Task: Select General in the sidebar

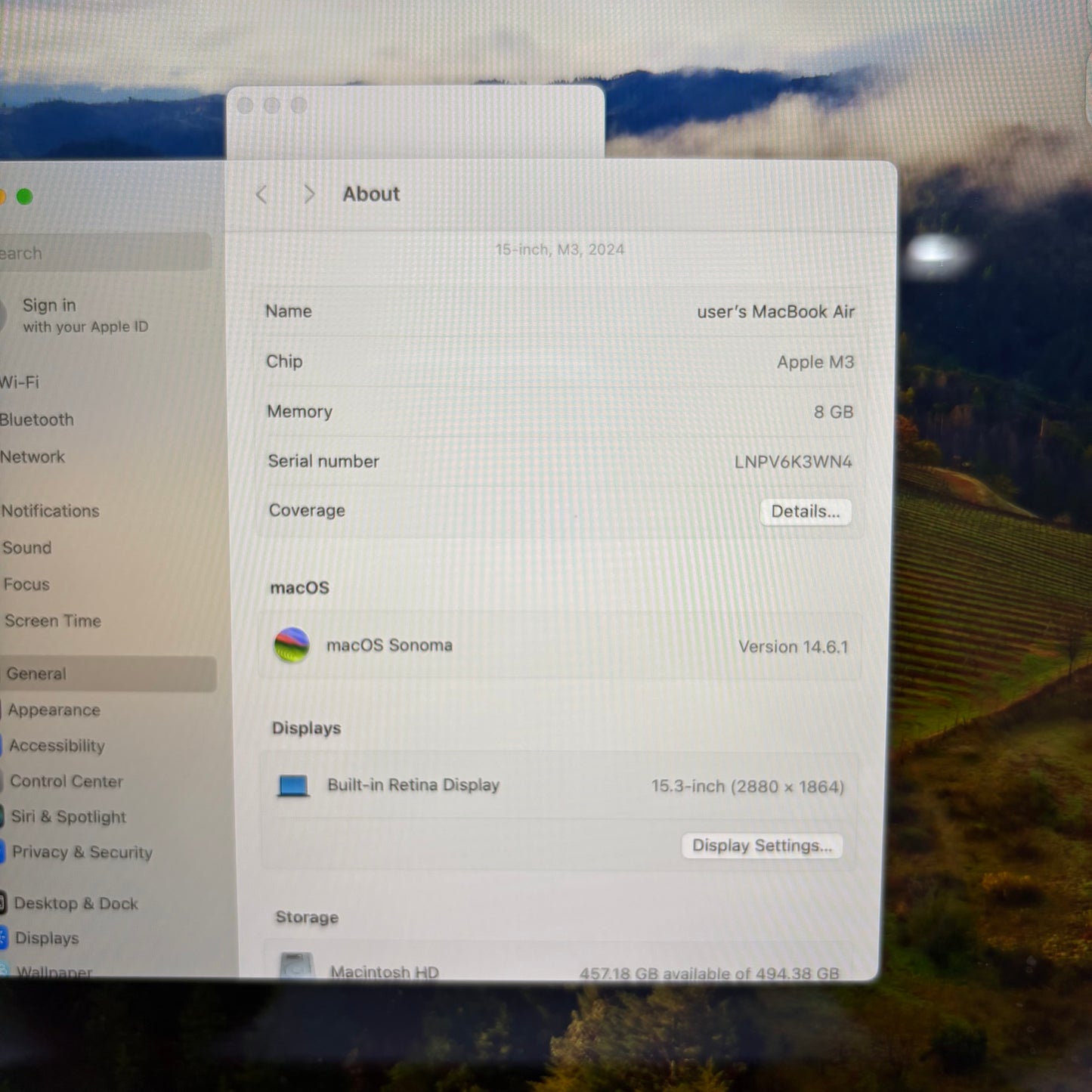Action: point(108,673)
